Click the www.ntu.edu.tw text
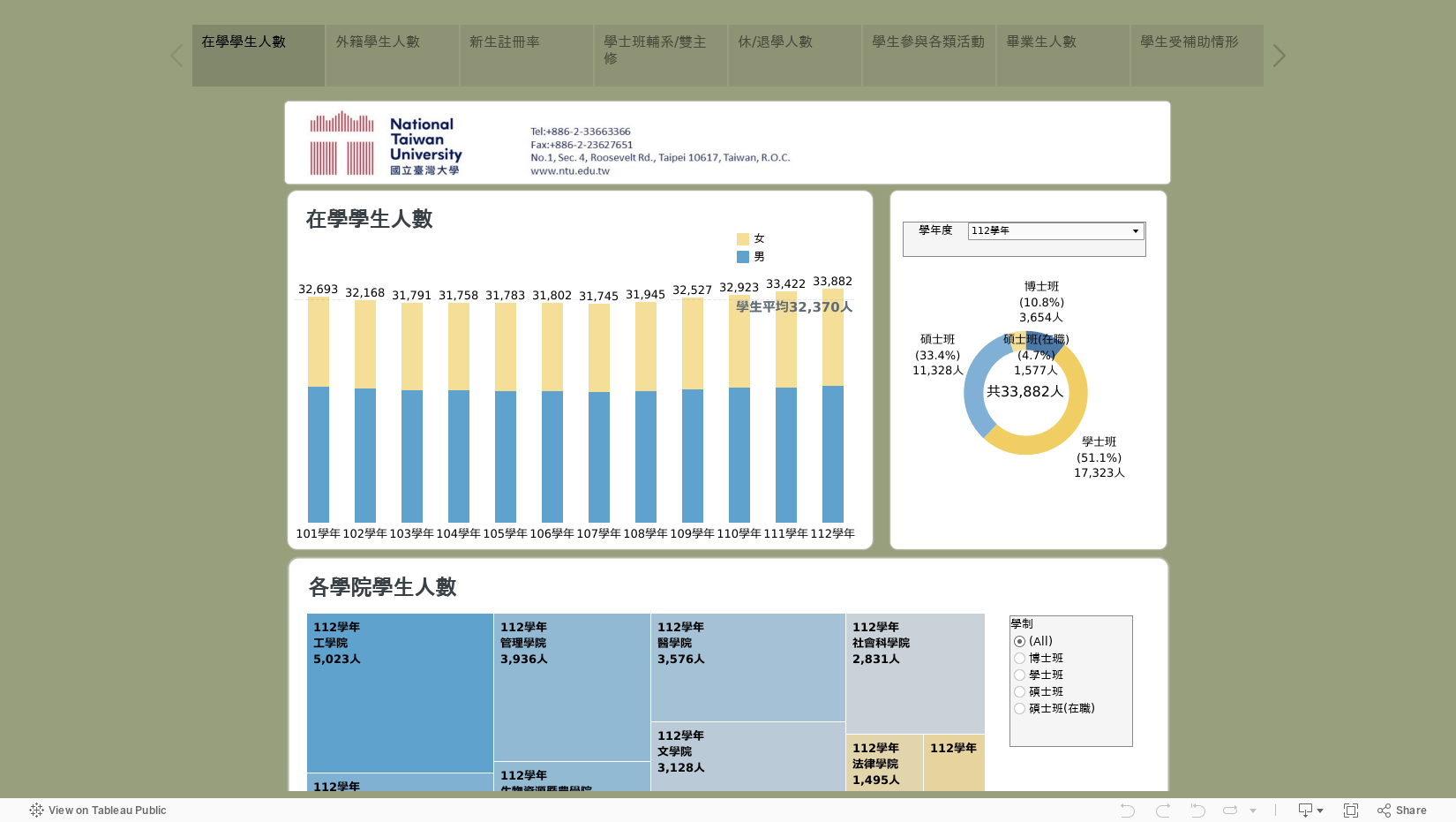 pyautogui.click(x=570, y=171)
